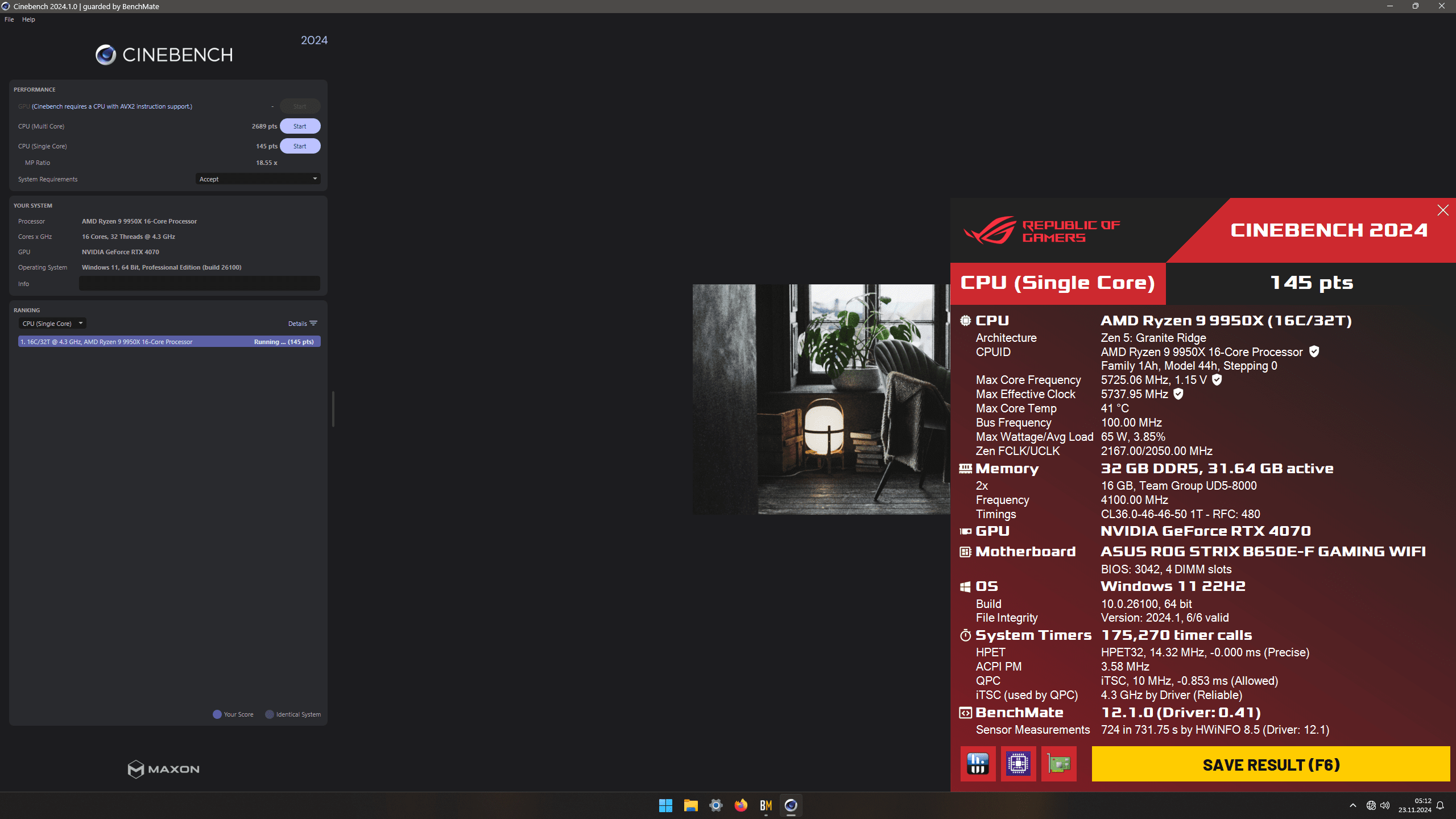Image resolution: width=1456 pixels, height=819 pixels.
Task: Click the rendered room preview image
Action: (821, 399)
